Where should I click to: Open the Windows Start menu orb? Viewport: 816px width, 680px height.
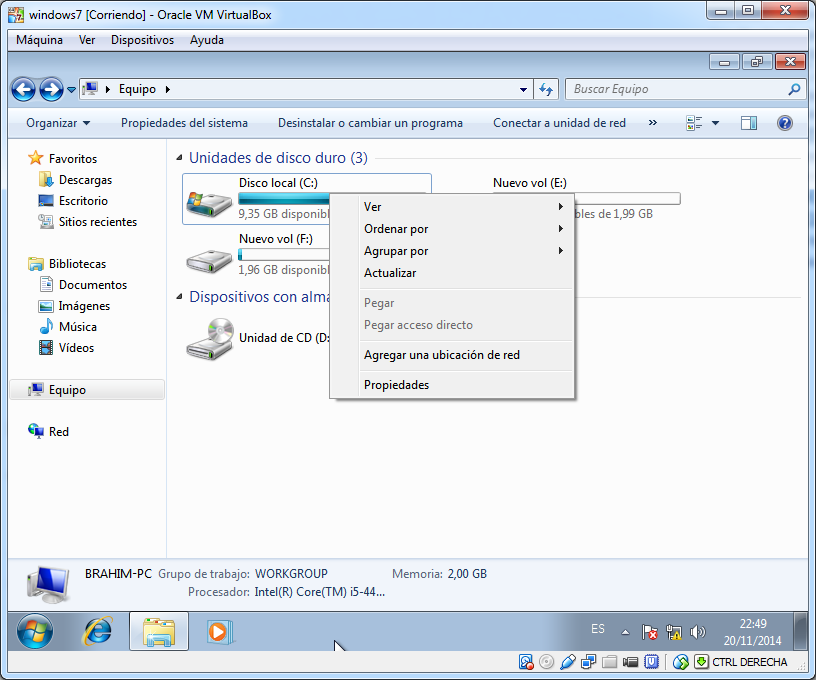(x=35, y=632)
